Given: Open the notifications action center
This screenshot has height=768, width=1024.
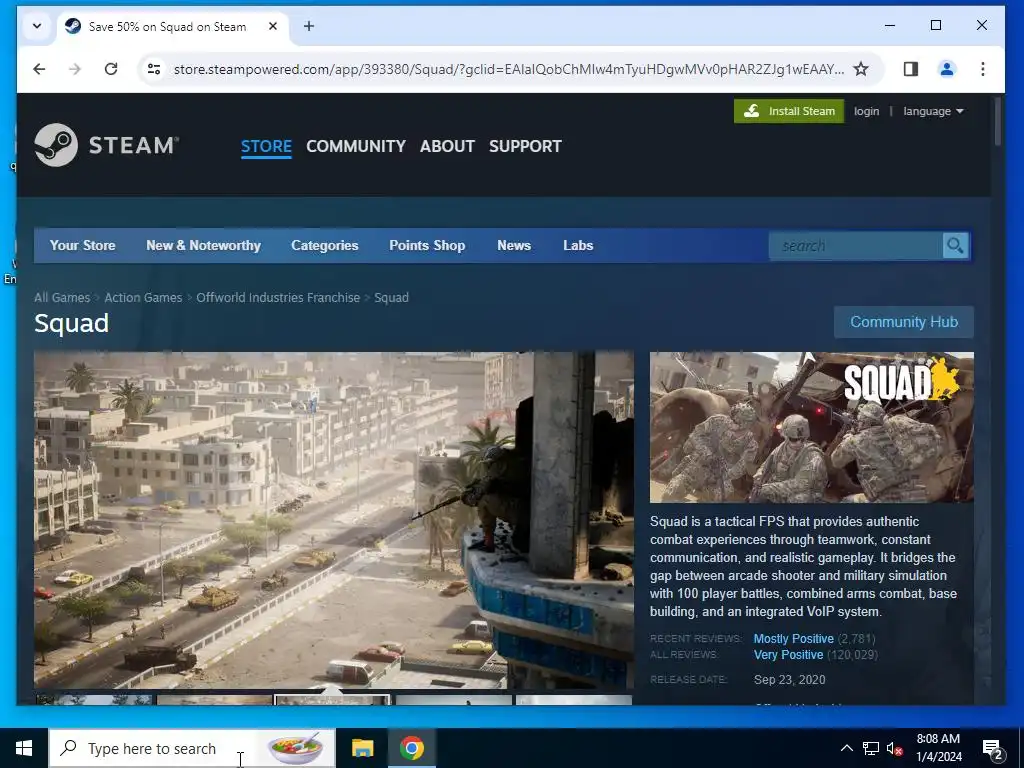Looking at the screenshot, I should pyautogui.click(x=993, y=748).
